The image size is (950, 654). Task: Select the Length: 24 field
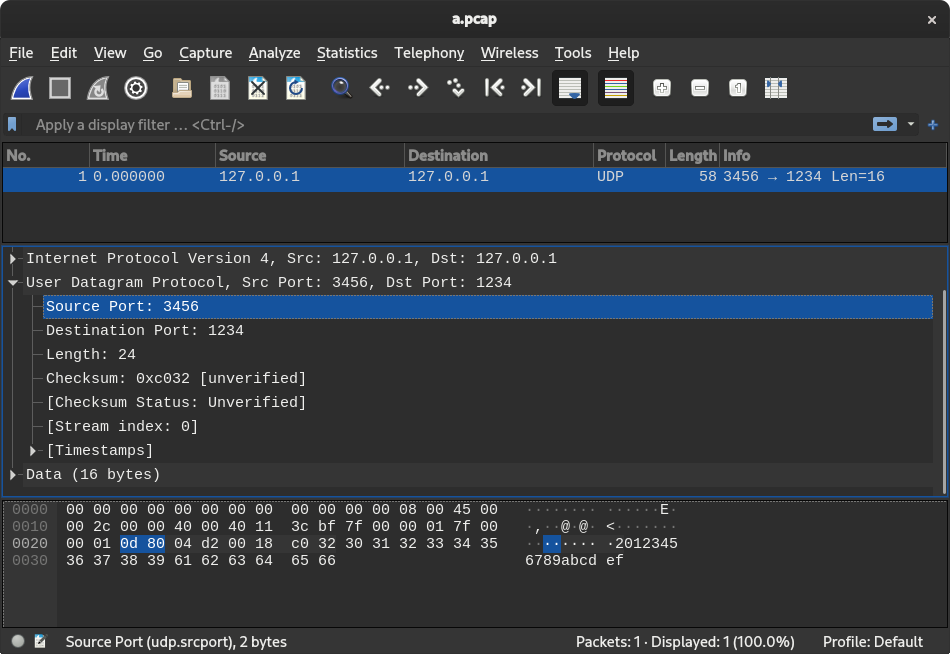pyautogui.click(x=488, y=355)
